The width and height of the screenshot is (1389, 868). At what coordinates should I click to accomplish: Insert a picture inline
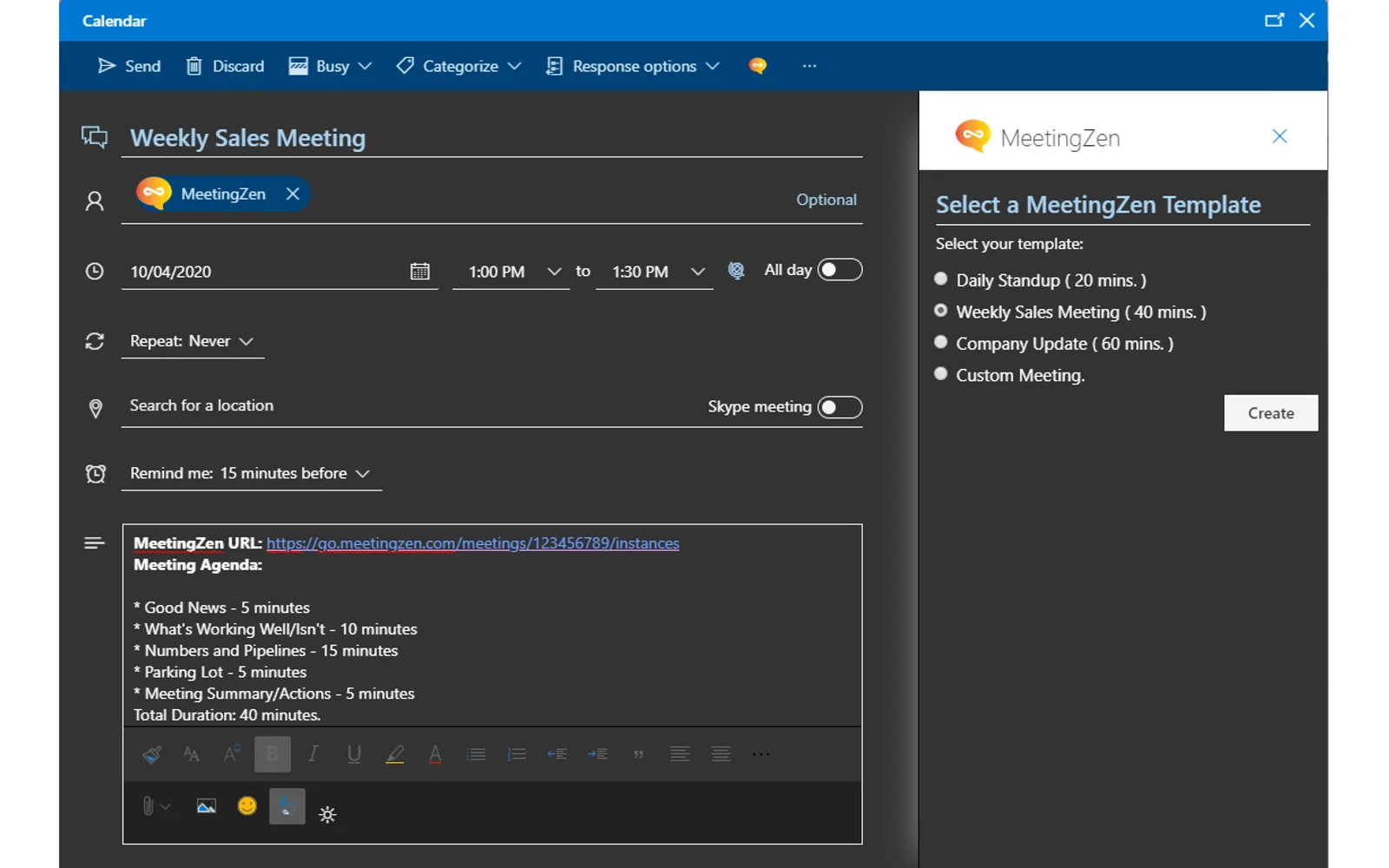click(206, 806)
